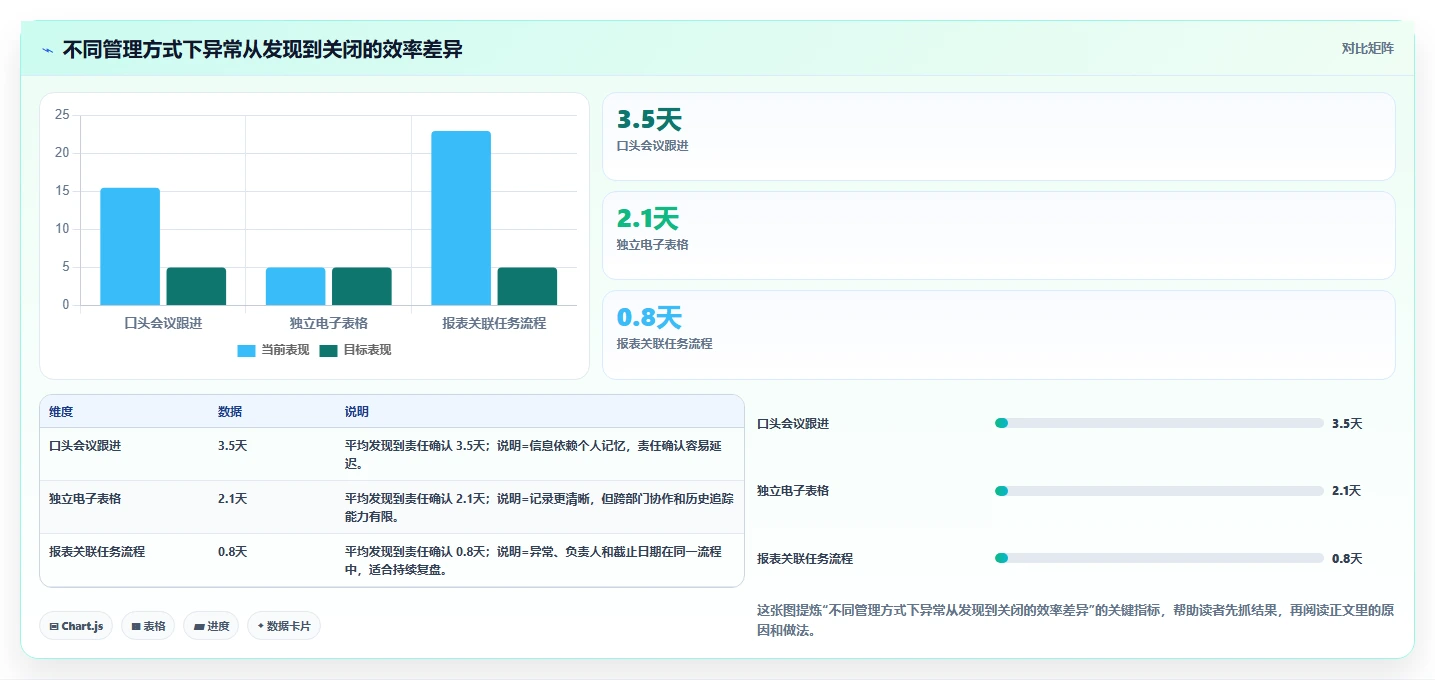Toggle the 目标表现 legend swatch
Screen dimensions: 1435x680
click(329, 350)
